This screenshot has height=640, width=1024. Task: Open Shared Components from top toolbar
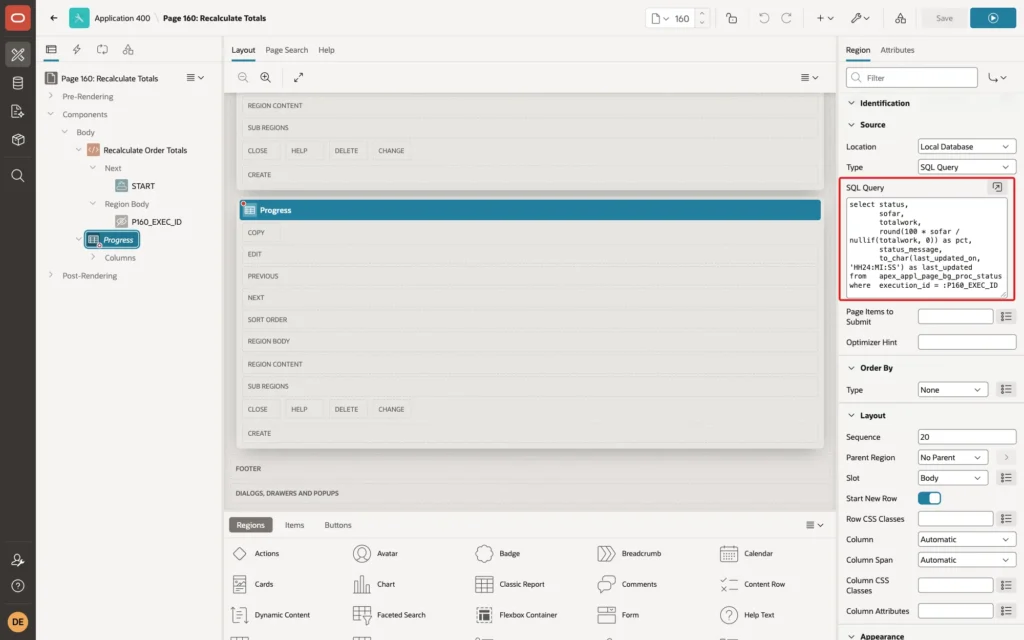point(900,18)
